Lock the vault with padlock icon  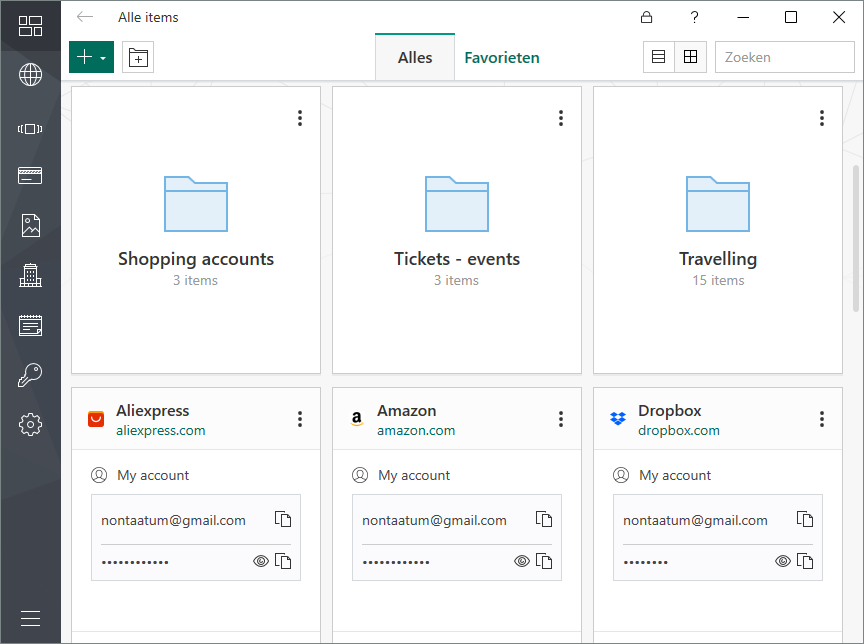tap(646, 17)
